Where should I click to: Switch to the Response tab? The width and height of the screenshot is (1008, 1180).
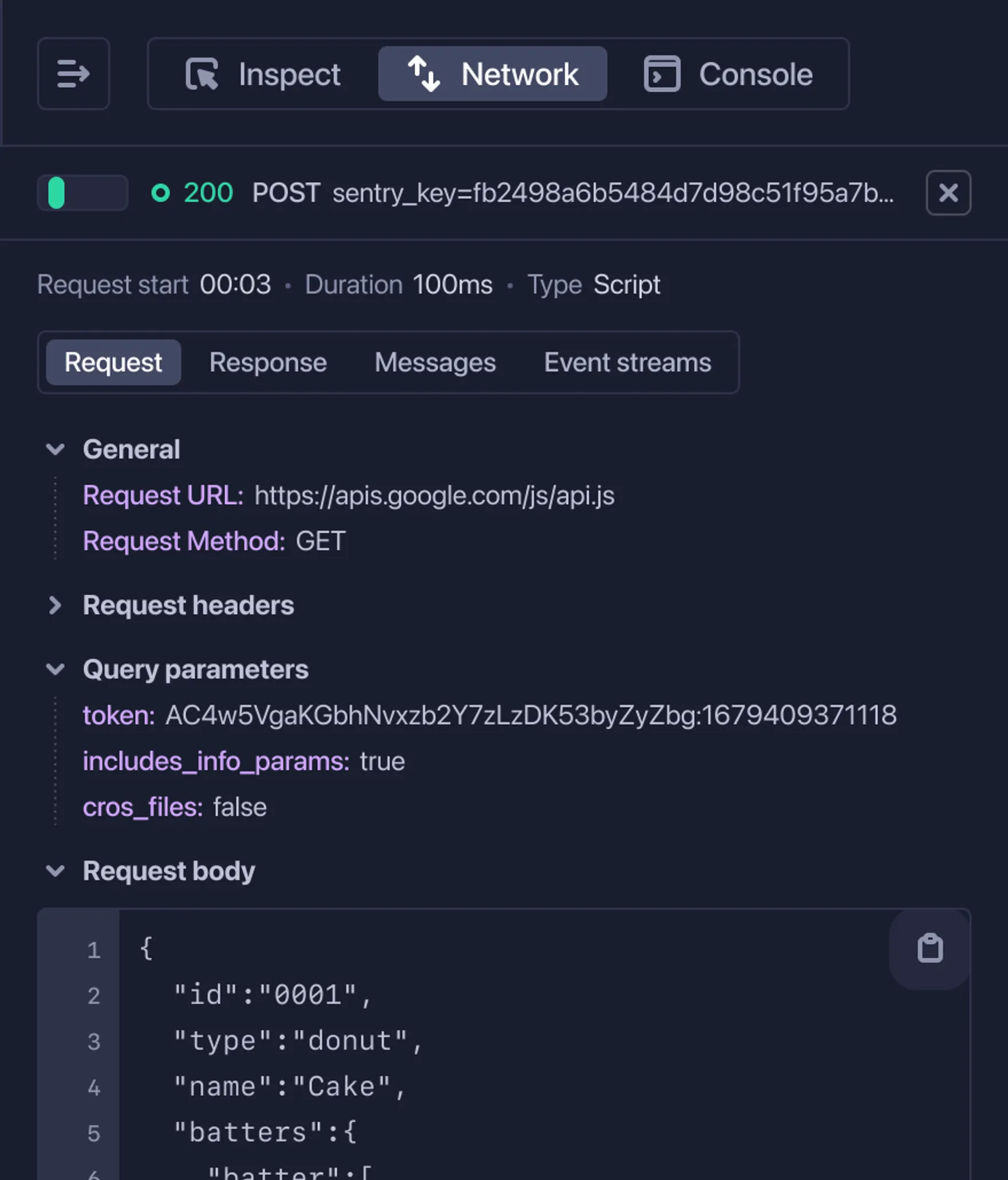[x=268, y=363]
